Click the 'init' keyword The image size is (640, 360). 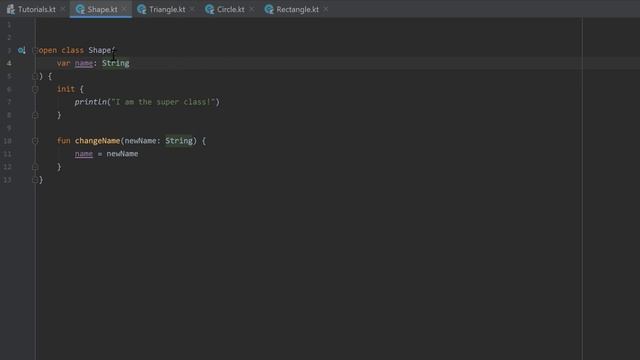[x=66, y=89]
